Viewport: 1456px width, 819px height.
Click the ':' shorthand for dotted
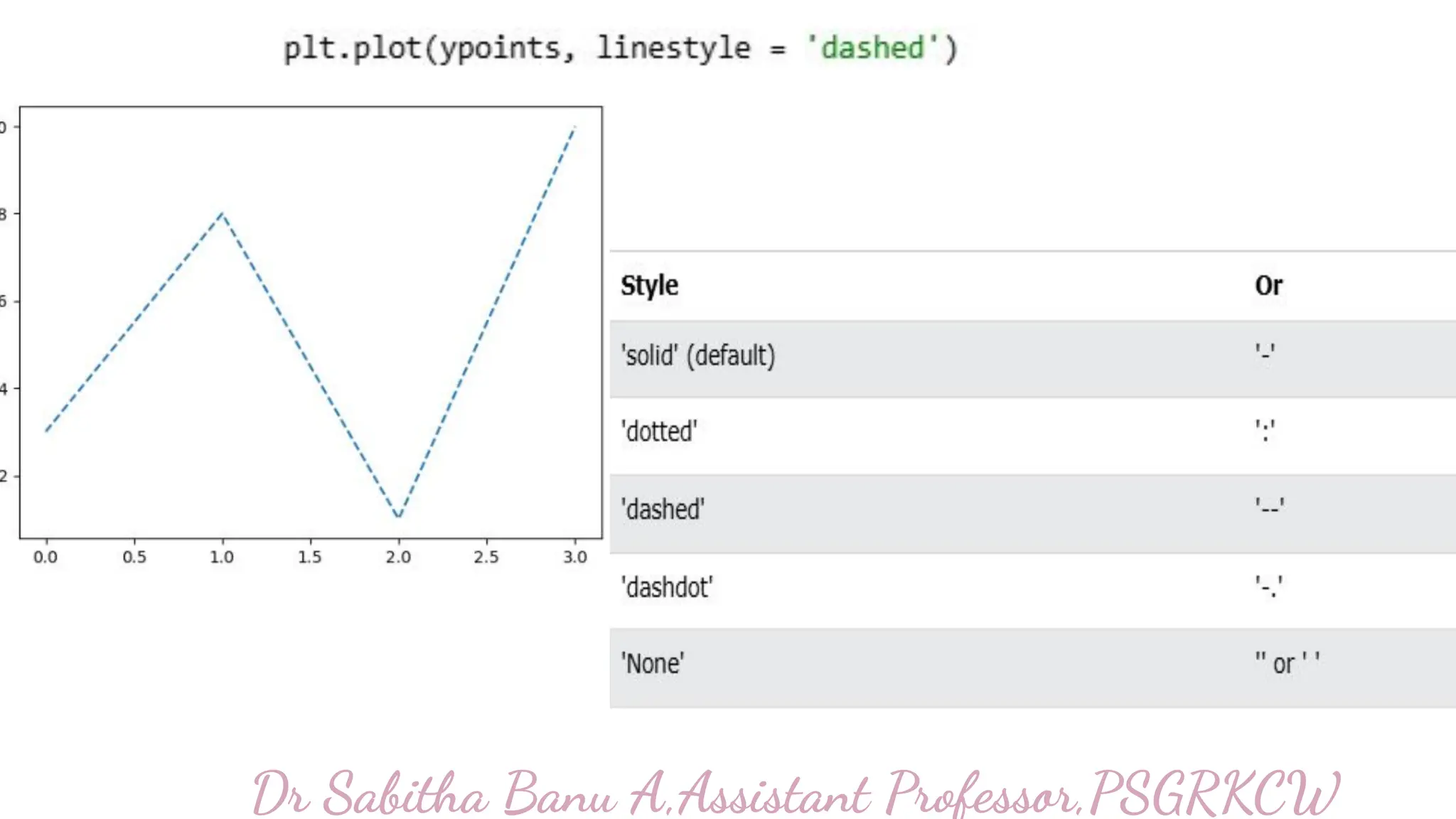1265,430
